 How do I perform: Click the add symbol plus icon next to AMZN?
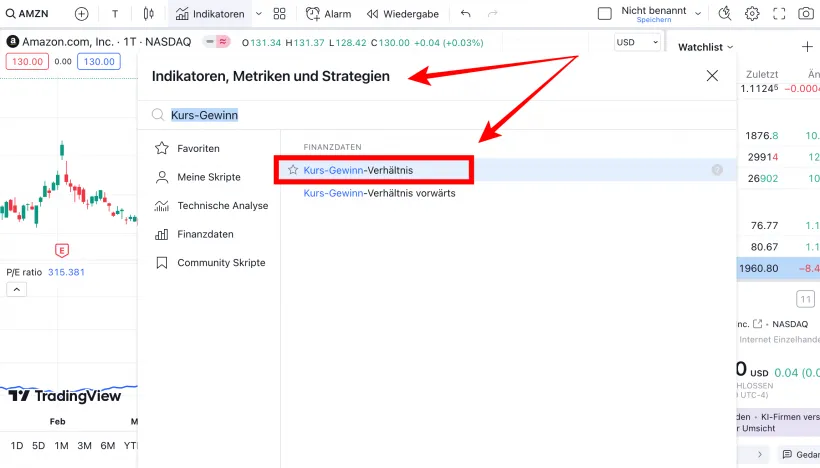[x=82, y=14]
